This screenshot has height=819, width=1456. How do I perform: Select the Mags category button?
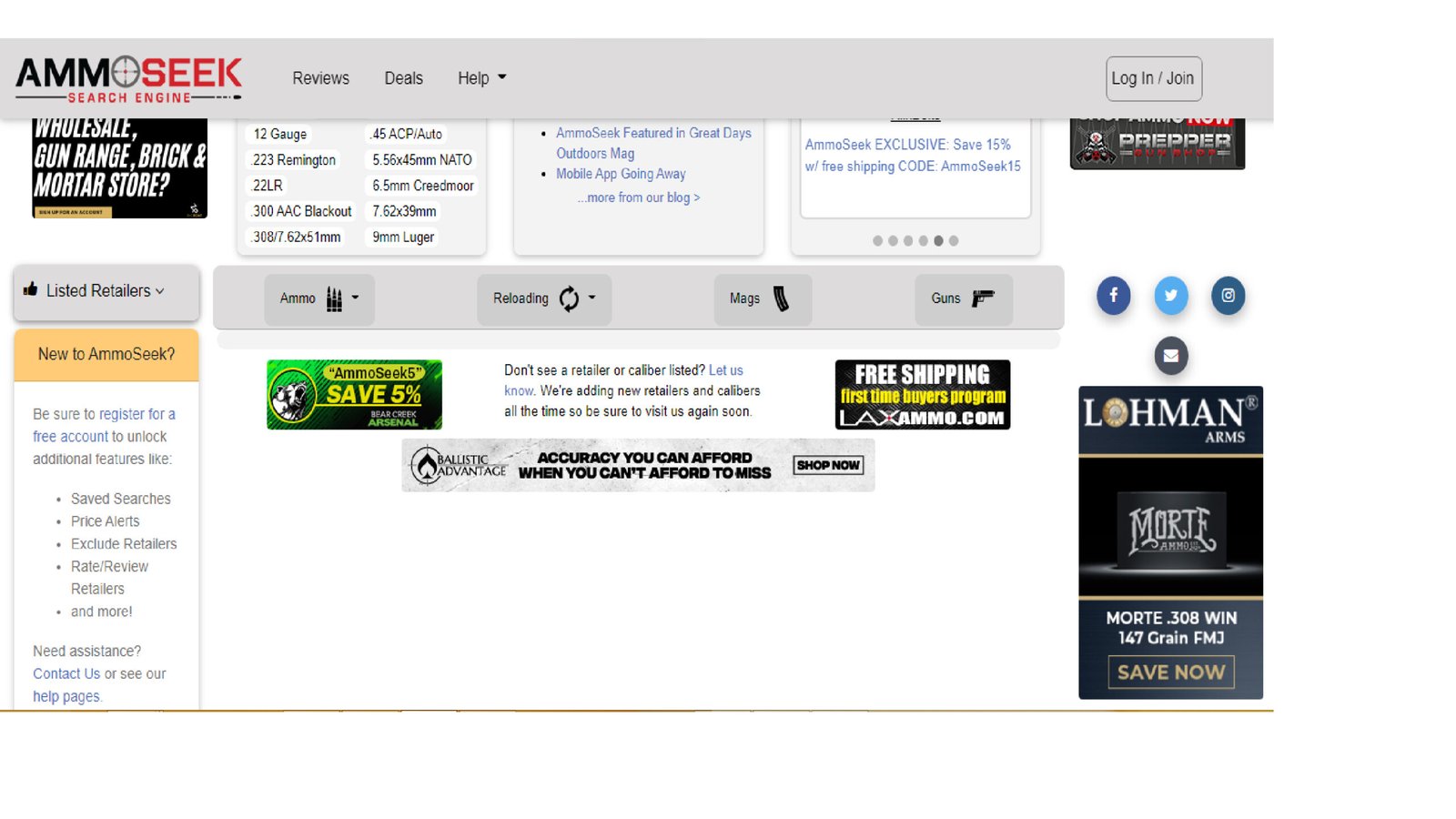coord(762,298)
